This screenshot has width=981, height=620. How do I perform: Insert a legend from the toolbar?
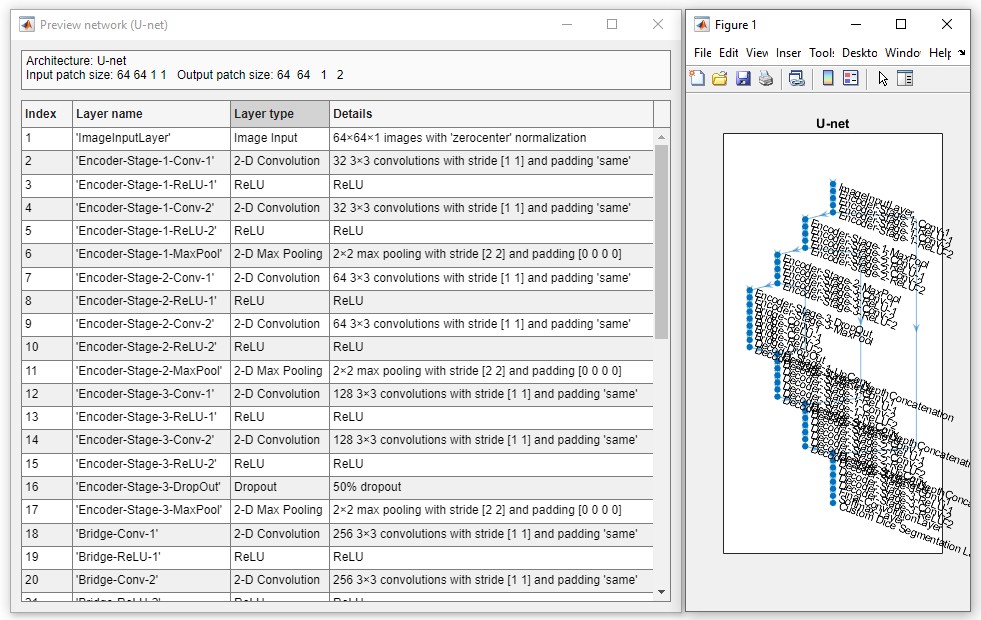(x=851, y=79)
